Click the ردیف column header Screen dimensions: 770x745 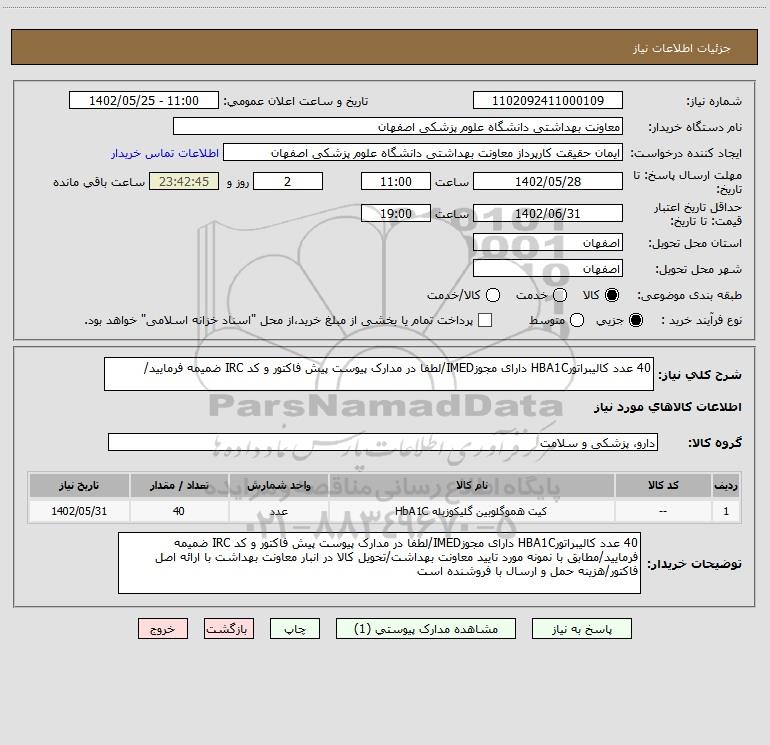[726, 485]
